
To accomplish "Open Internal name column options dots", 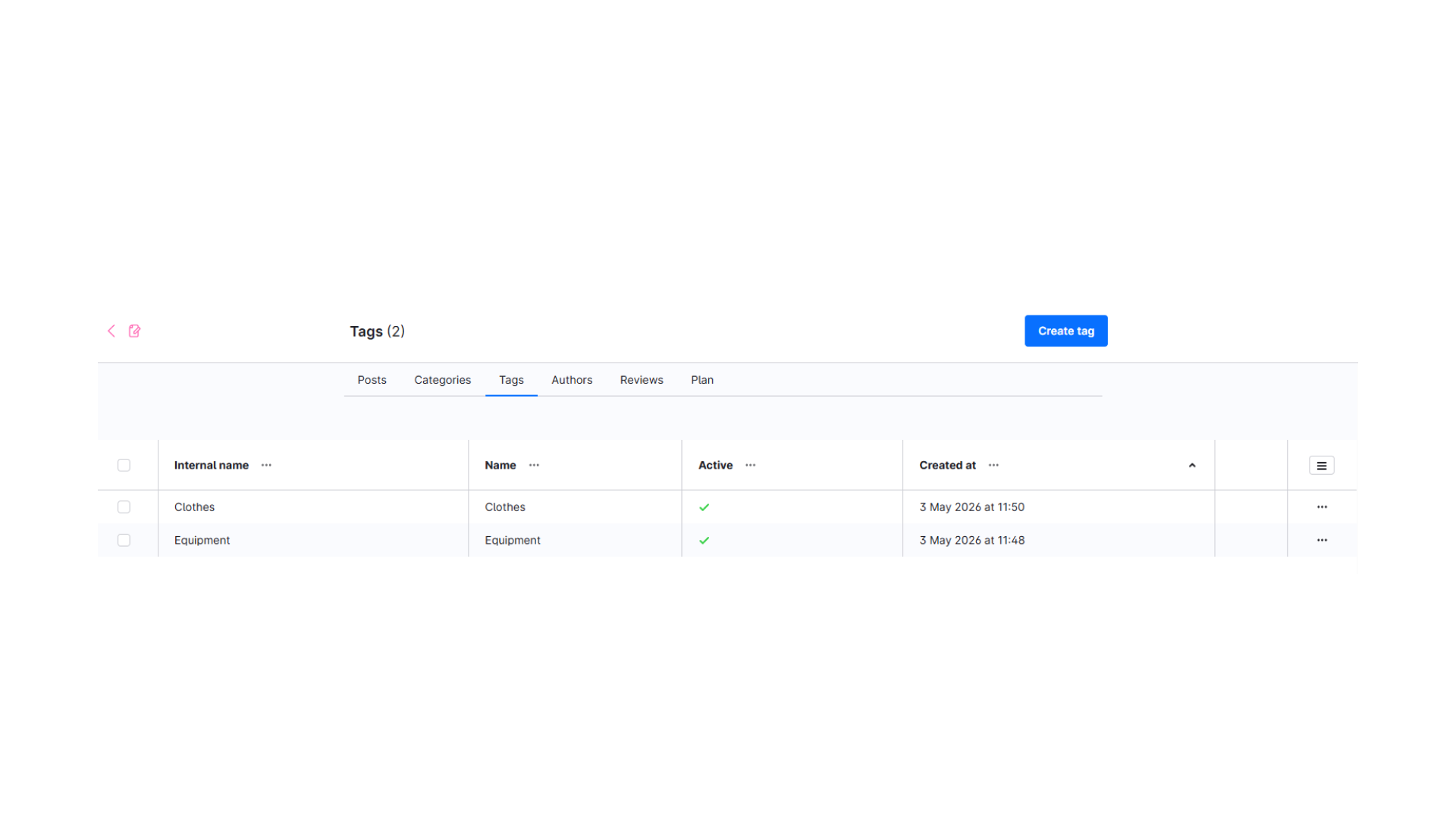I will 266,465.
